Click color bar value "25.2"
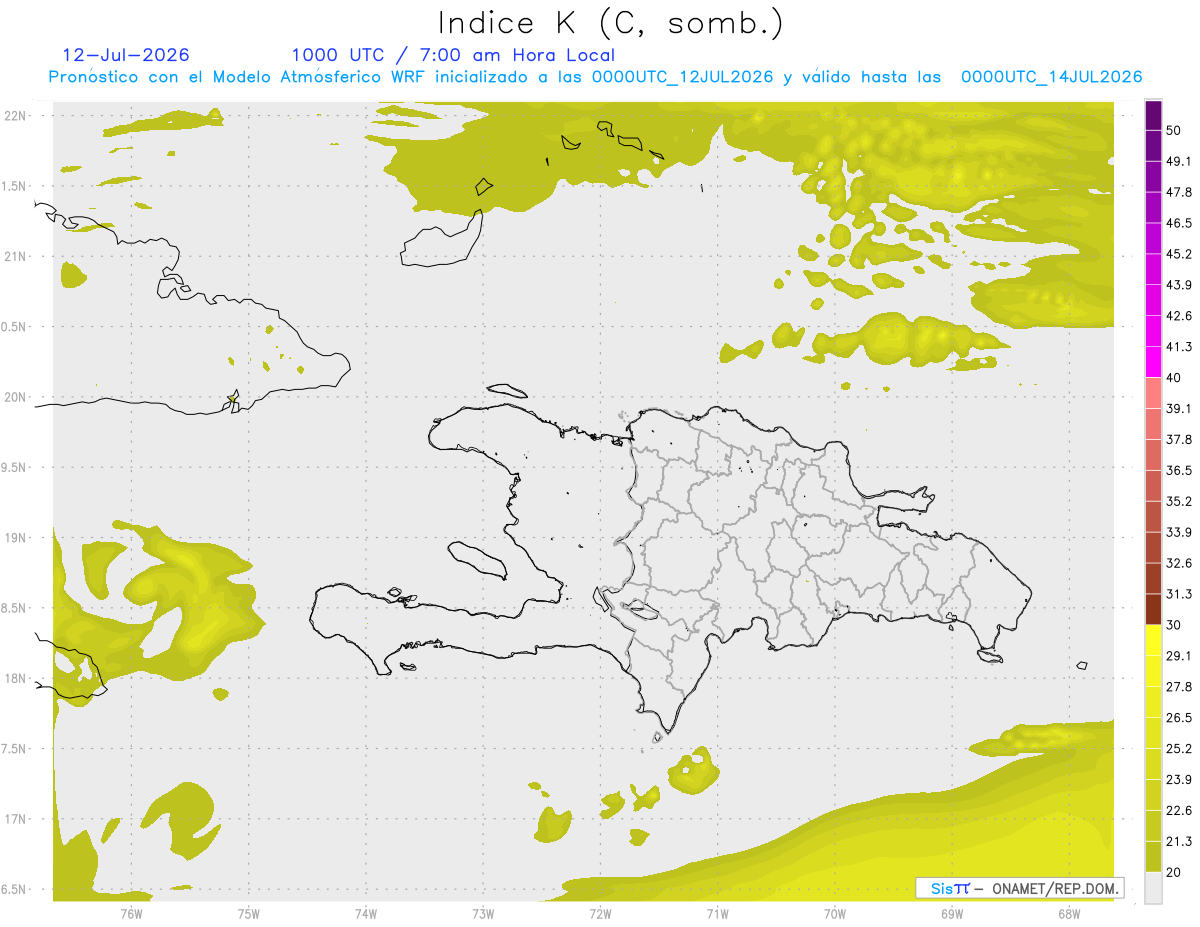 1179,749
